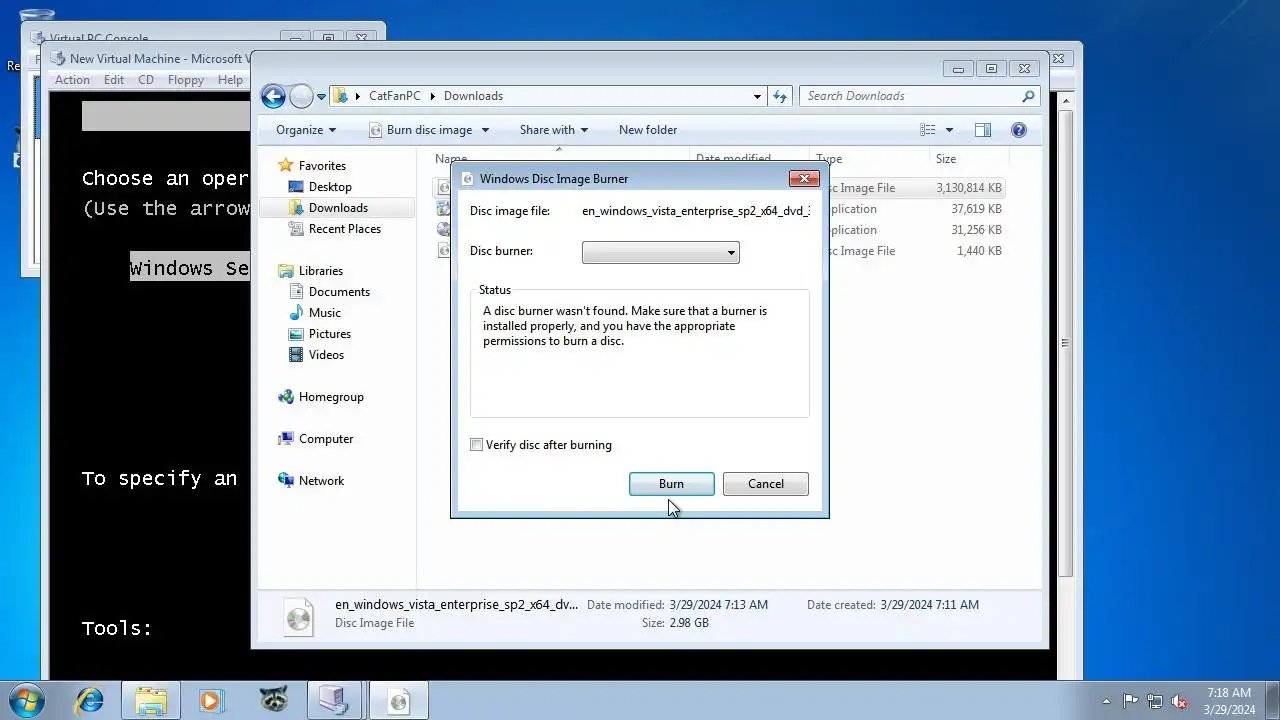Select Libraries in navigation pane
1280x720 pixels.
(x=321, y=271)
